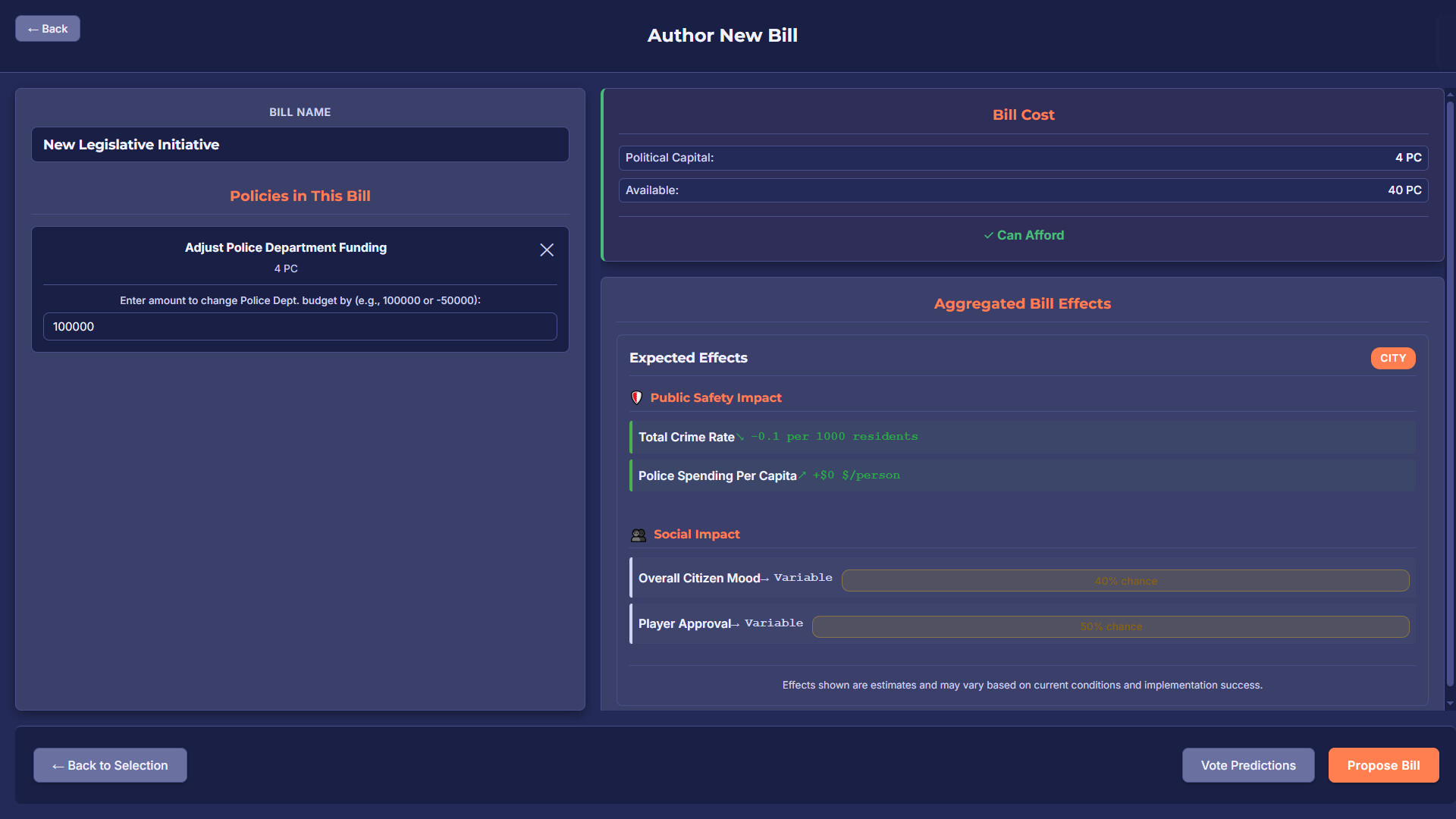Click the arrow icon next to Overall Citizen Mood
This screenshot has height=819, width=1456.
(765, 577)
